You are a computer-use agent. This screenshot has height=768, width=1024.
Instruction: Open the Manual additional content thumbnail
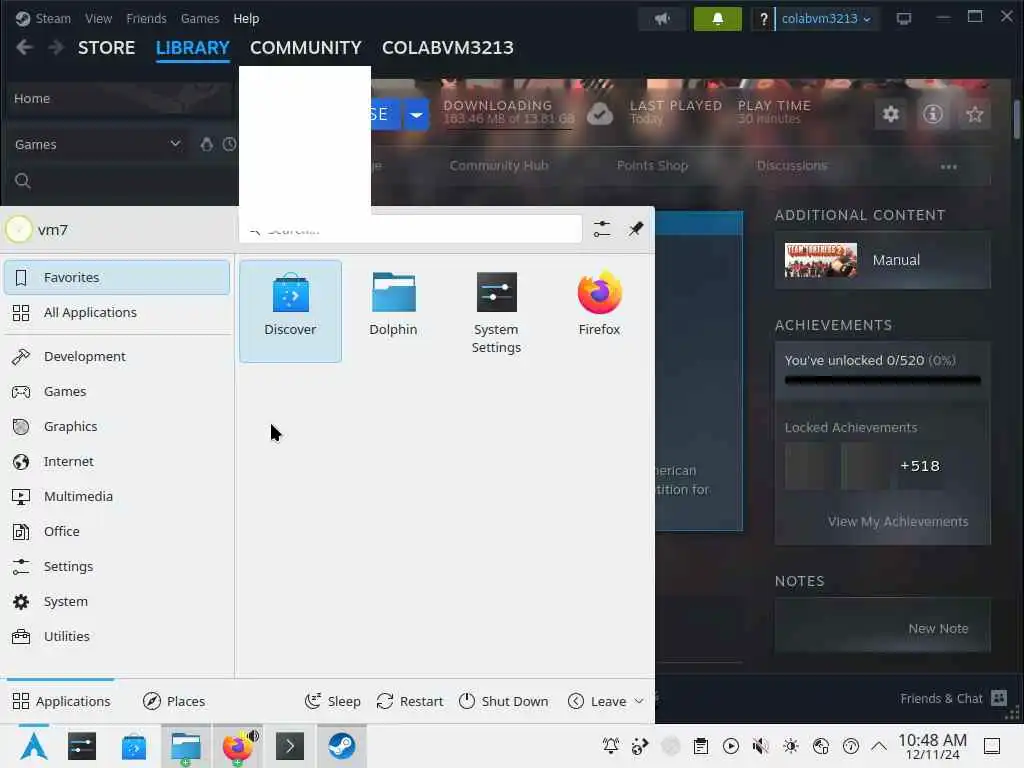point(821,260)
